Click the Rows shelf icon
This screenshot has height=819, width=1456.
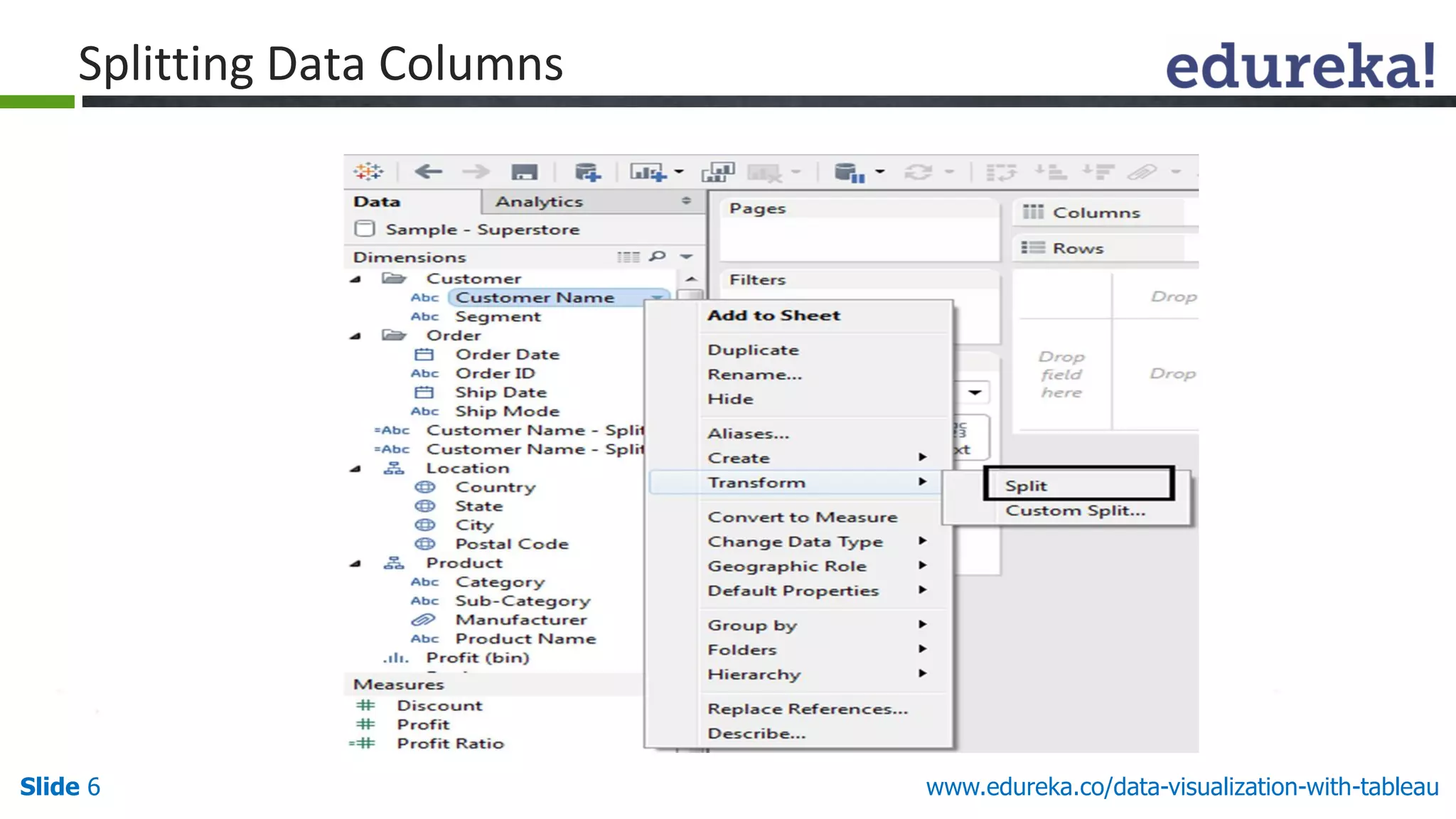[x=1033, y=247]
